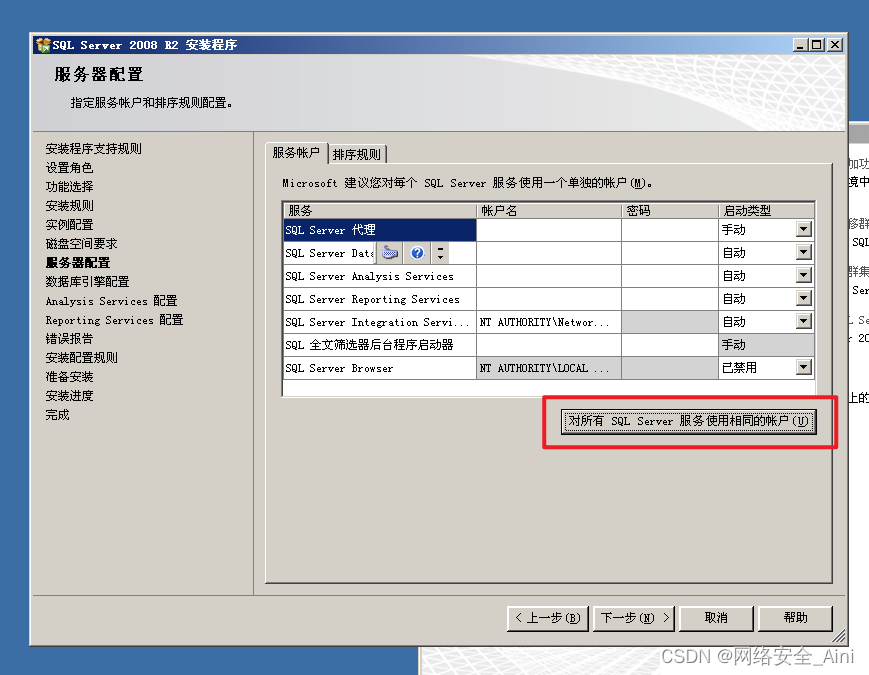Close the SQL Server setup window
The width and height of the screenshot is (869, 675).
click(x=835, y=45)
